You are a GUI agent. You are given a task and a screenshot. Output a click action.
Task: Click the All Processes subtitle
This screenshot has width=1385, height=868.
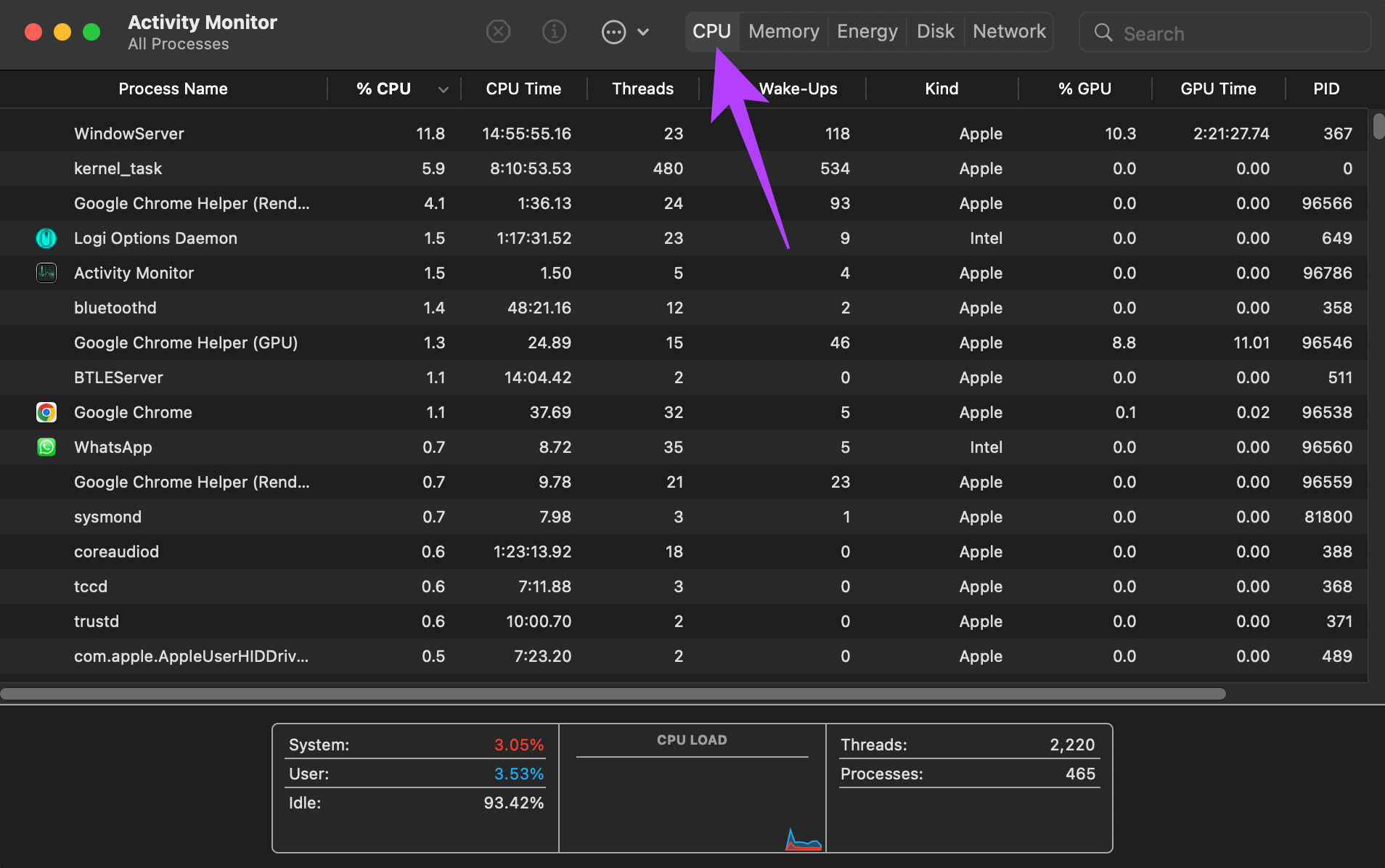tap(179, 44)
